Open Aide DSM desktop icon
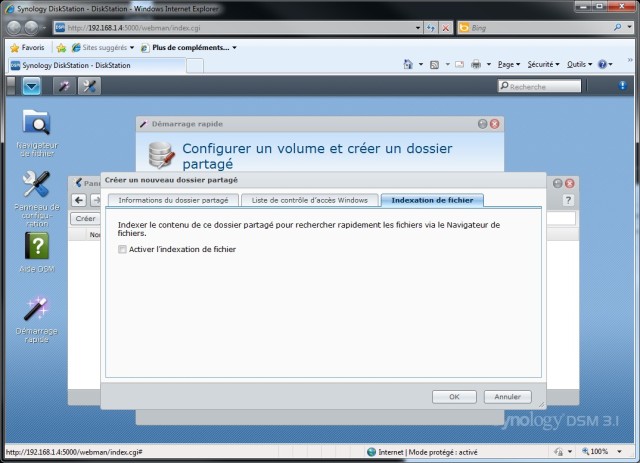 (37, 252)
